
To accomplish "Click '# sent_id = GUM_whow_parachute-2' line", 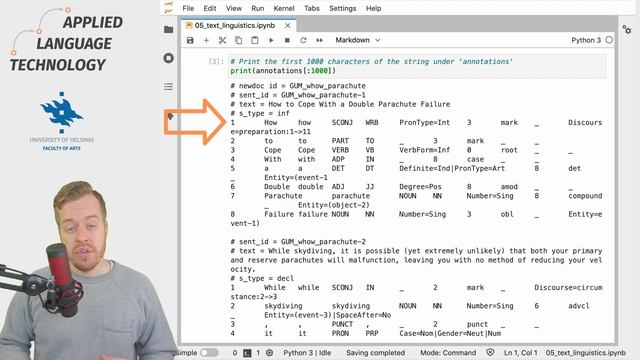I will tap(298, 242).
